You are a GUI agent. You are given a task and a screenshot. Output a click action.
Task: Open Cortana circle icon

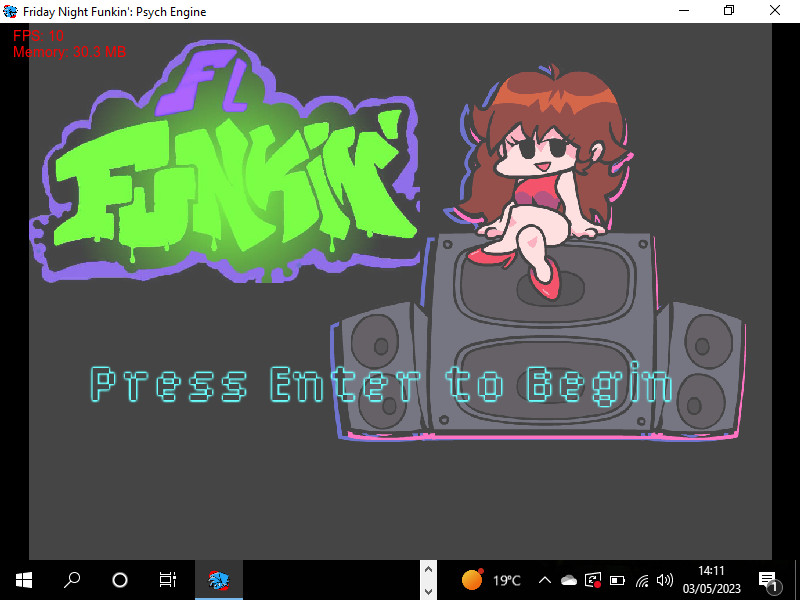click(120, 580)
